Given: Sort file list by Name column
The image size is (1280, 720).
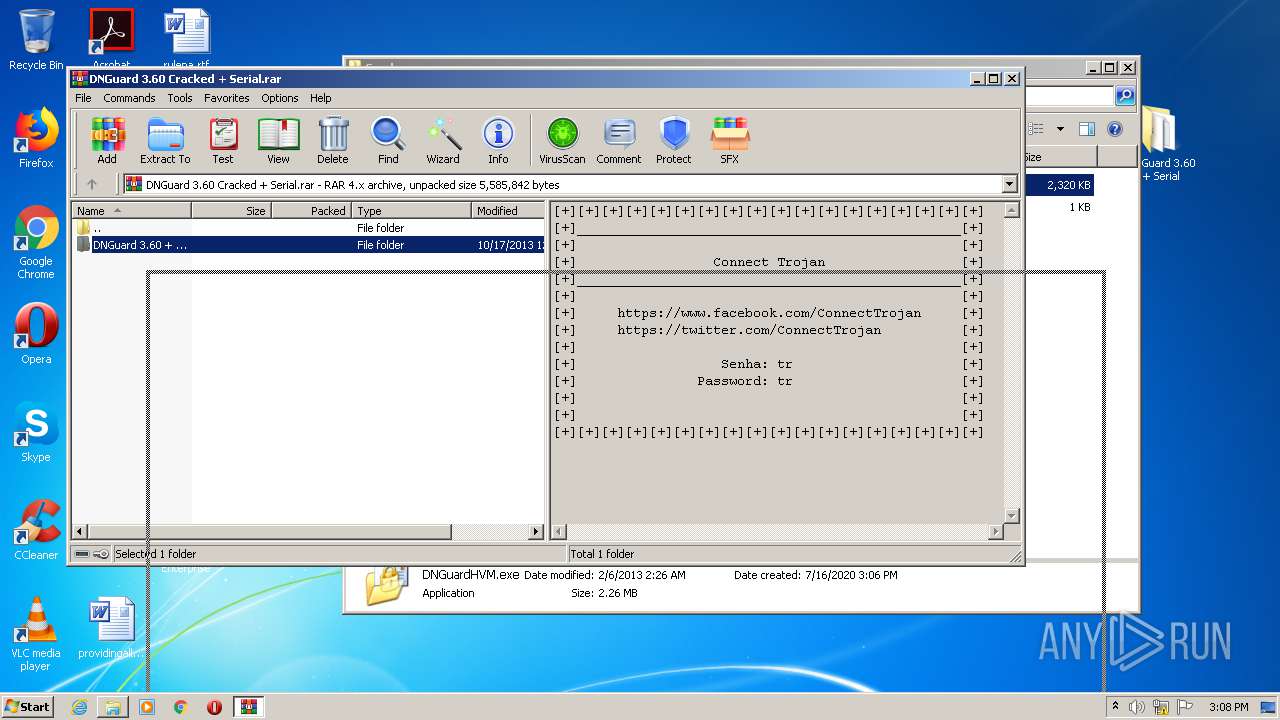Looking at the screenshot, I should click(131, 211).
